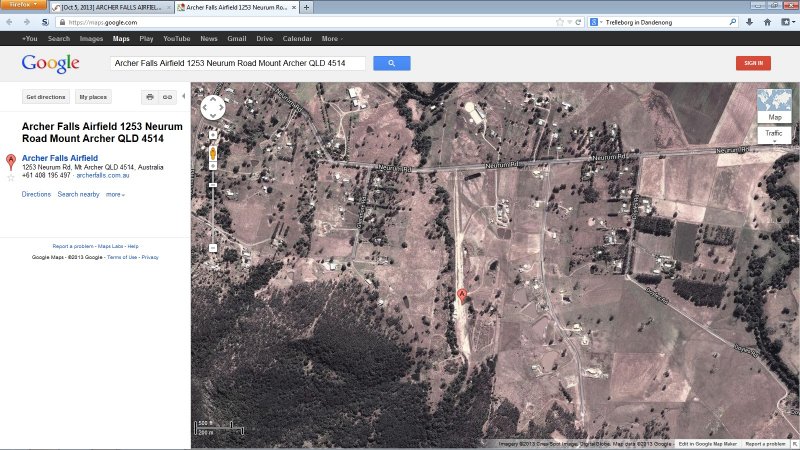Go to the browser home page icon
This screenshot has height=450, width=800.
tap(767, 22)
